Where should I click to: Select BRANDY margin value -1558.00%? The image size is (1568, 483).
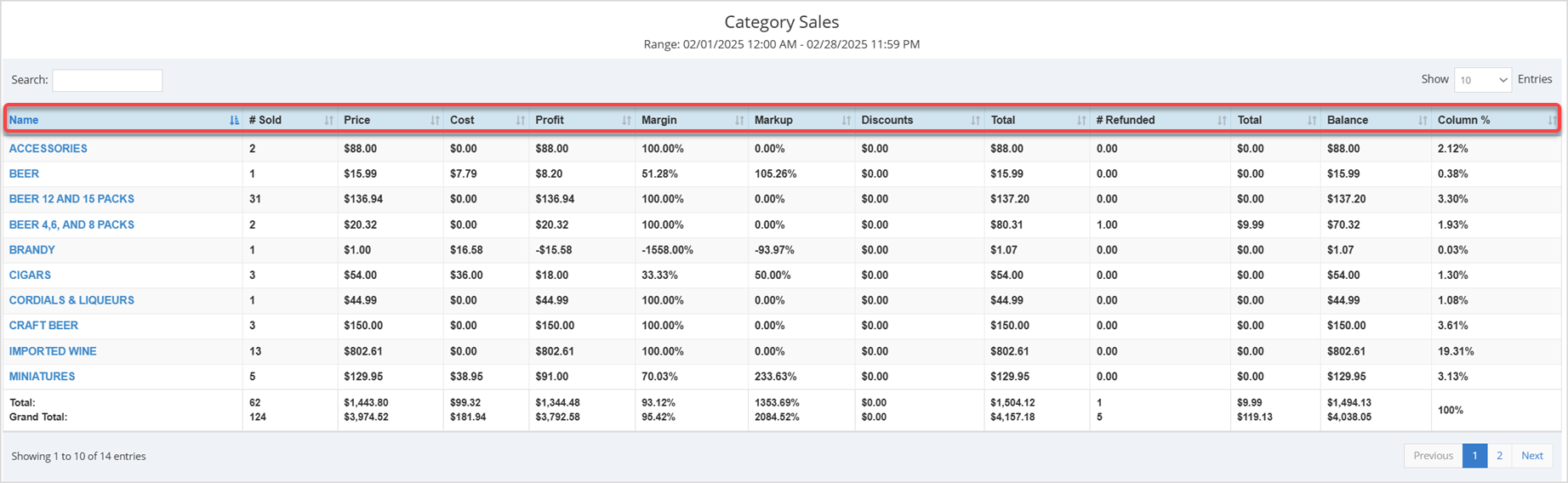[x=667, y=250]
